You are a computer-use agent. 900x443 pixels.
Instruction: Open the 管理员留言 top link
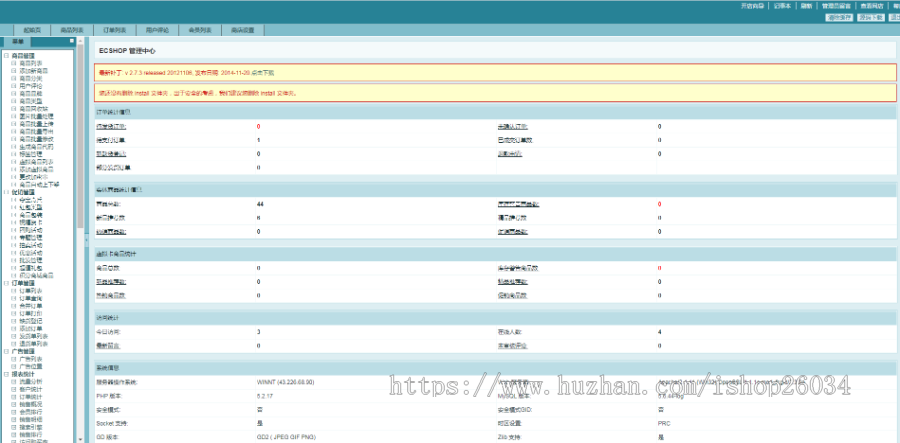coord(836,6)
